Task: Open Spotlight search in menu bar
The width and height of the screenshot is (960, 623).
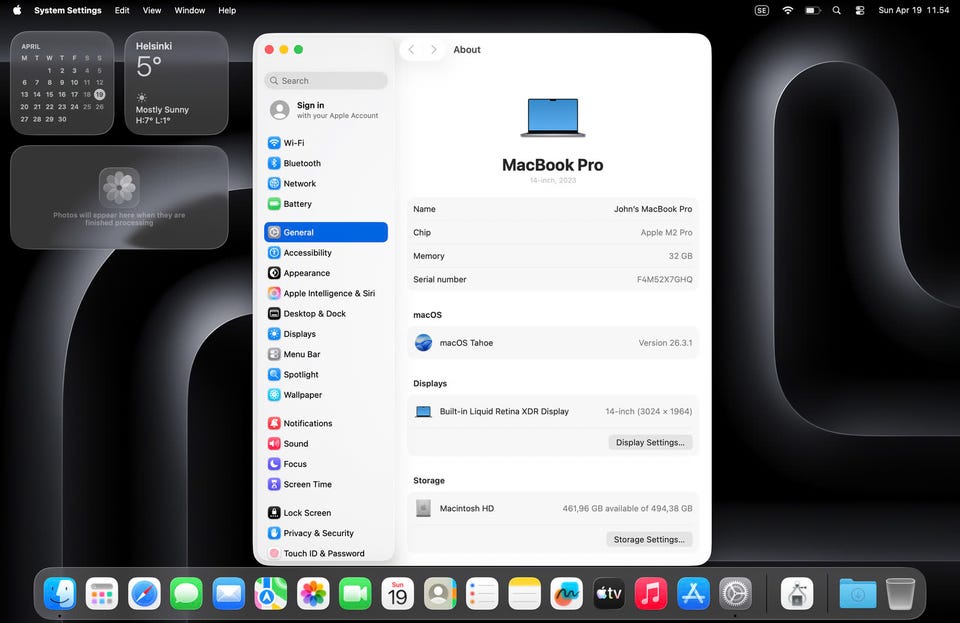Action: point(836,10)
